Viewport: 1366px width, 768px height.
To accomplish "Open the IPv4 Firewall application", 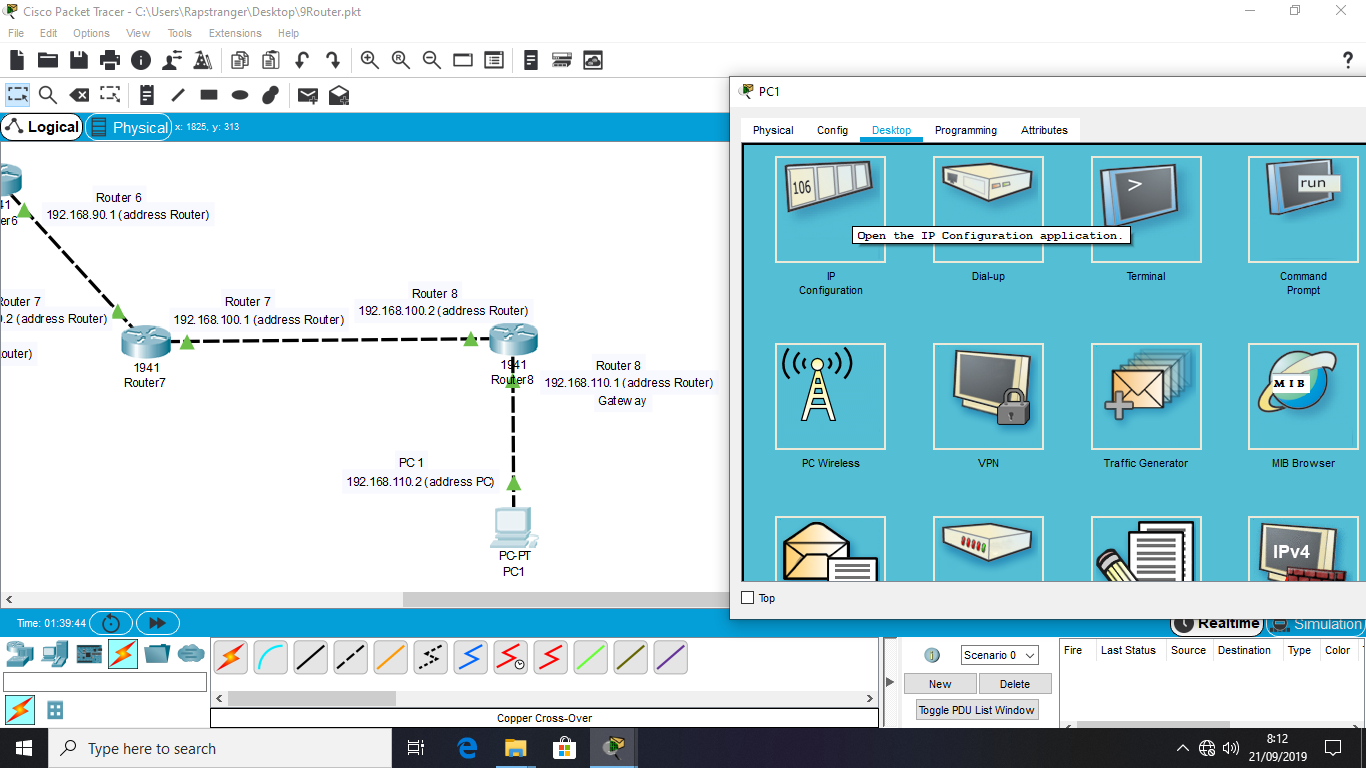I will point(1303,549).
